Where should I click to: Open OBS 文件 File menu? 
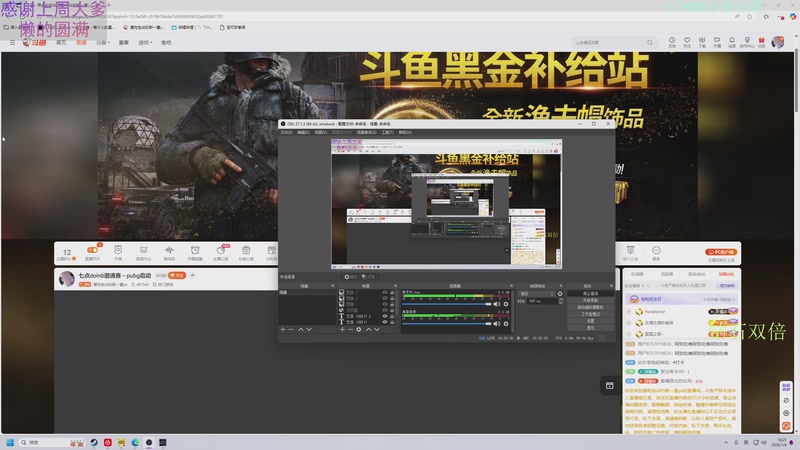(x=286, y=132)
